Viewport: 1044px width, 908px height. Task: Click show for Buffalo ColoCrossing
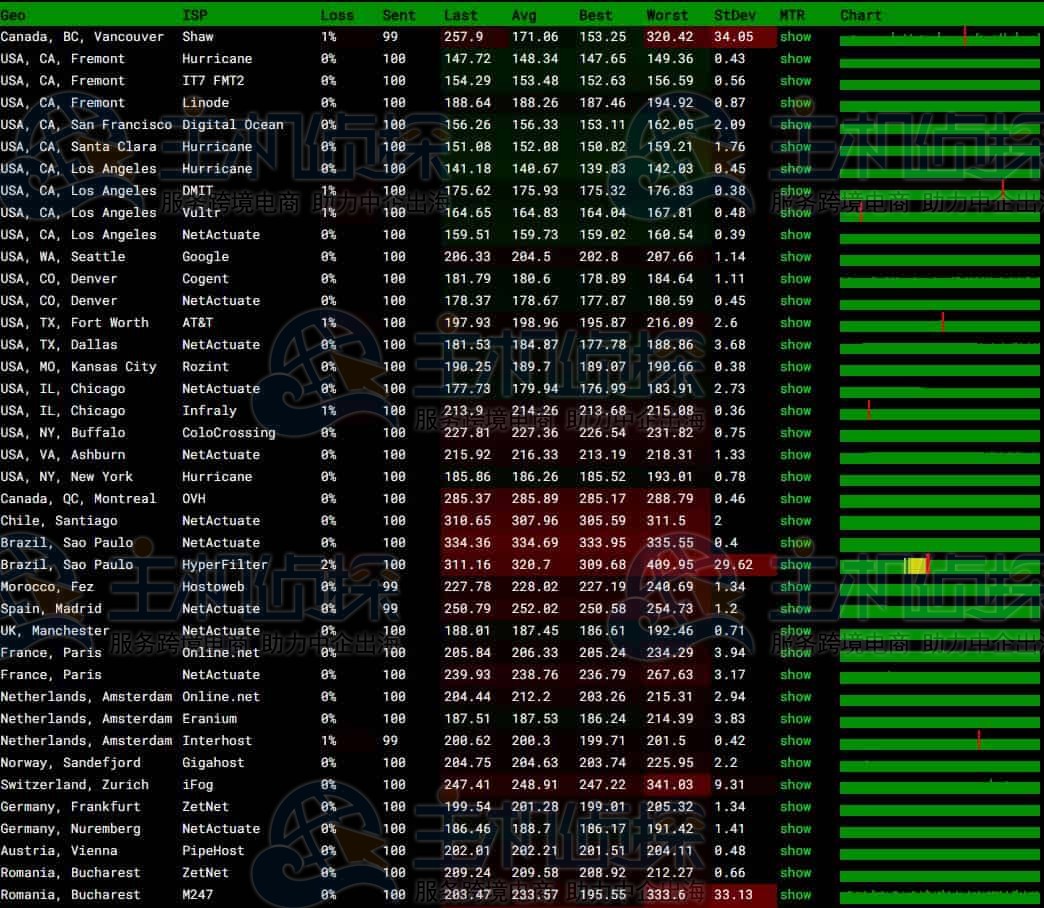[x=795, y=433]
